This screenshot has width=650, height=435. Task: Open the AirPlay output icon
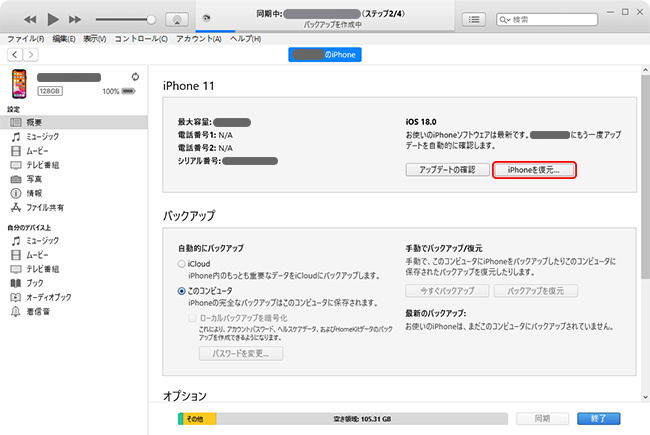pos(176,19)
